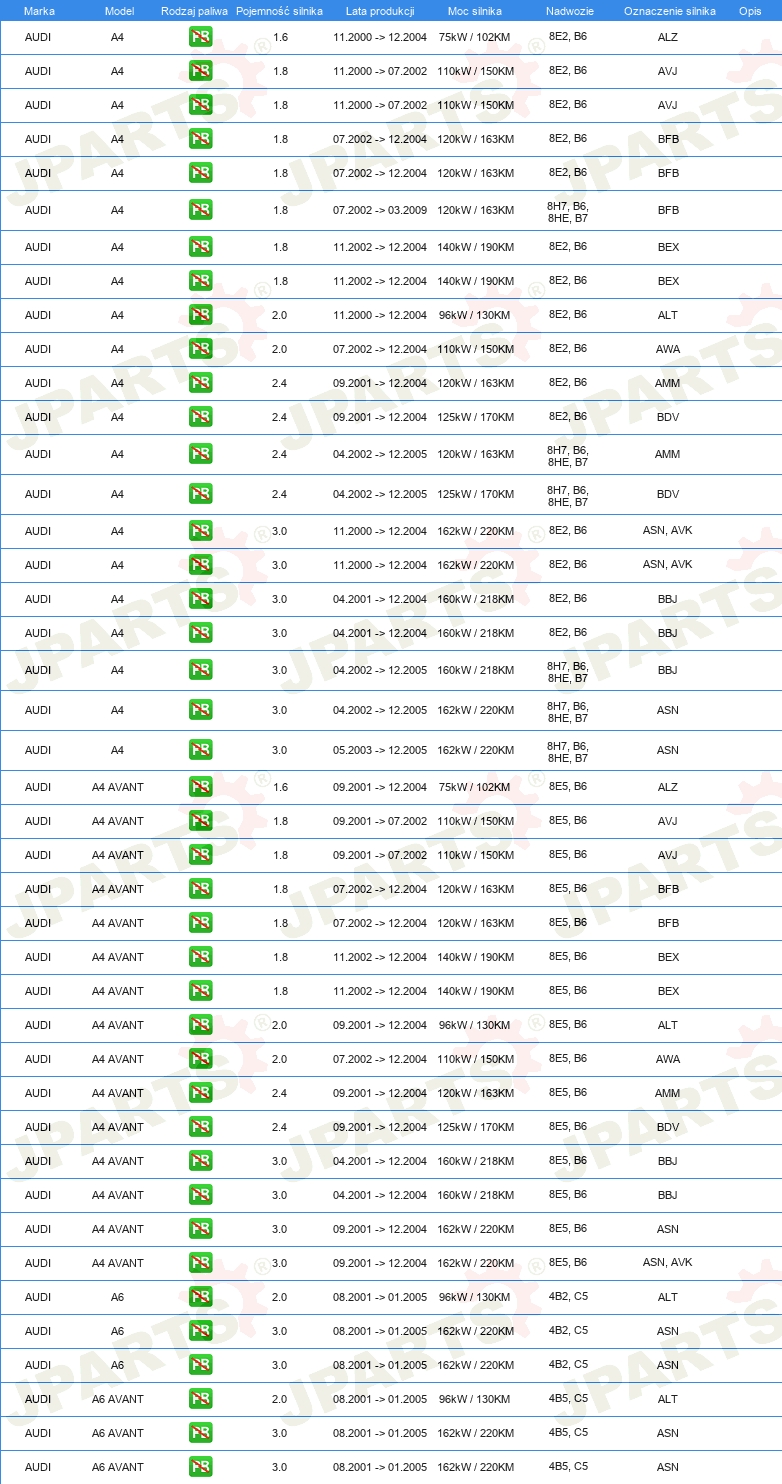Click engine code 'AWA' in the A4 AVANT row
Image resolution: width=782 pixels, height=1484 pixels.
point(668,1059)
